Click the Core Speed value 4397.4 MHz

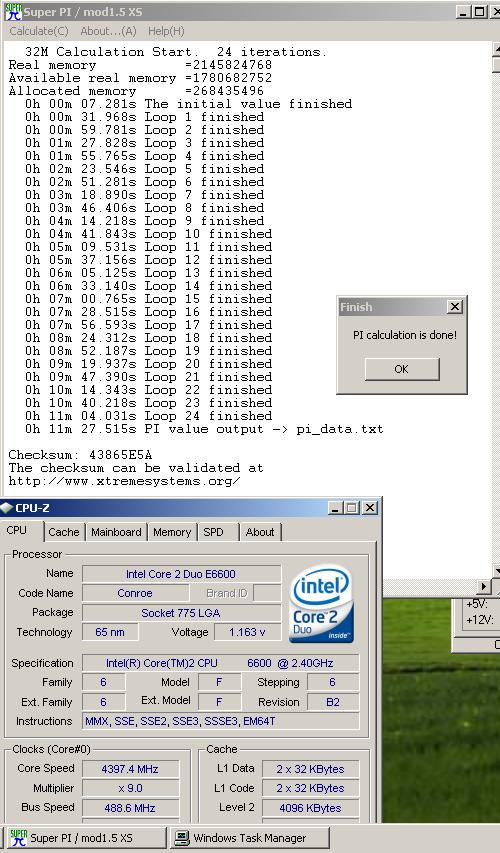pyautogui.click(x=130, y=769)
